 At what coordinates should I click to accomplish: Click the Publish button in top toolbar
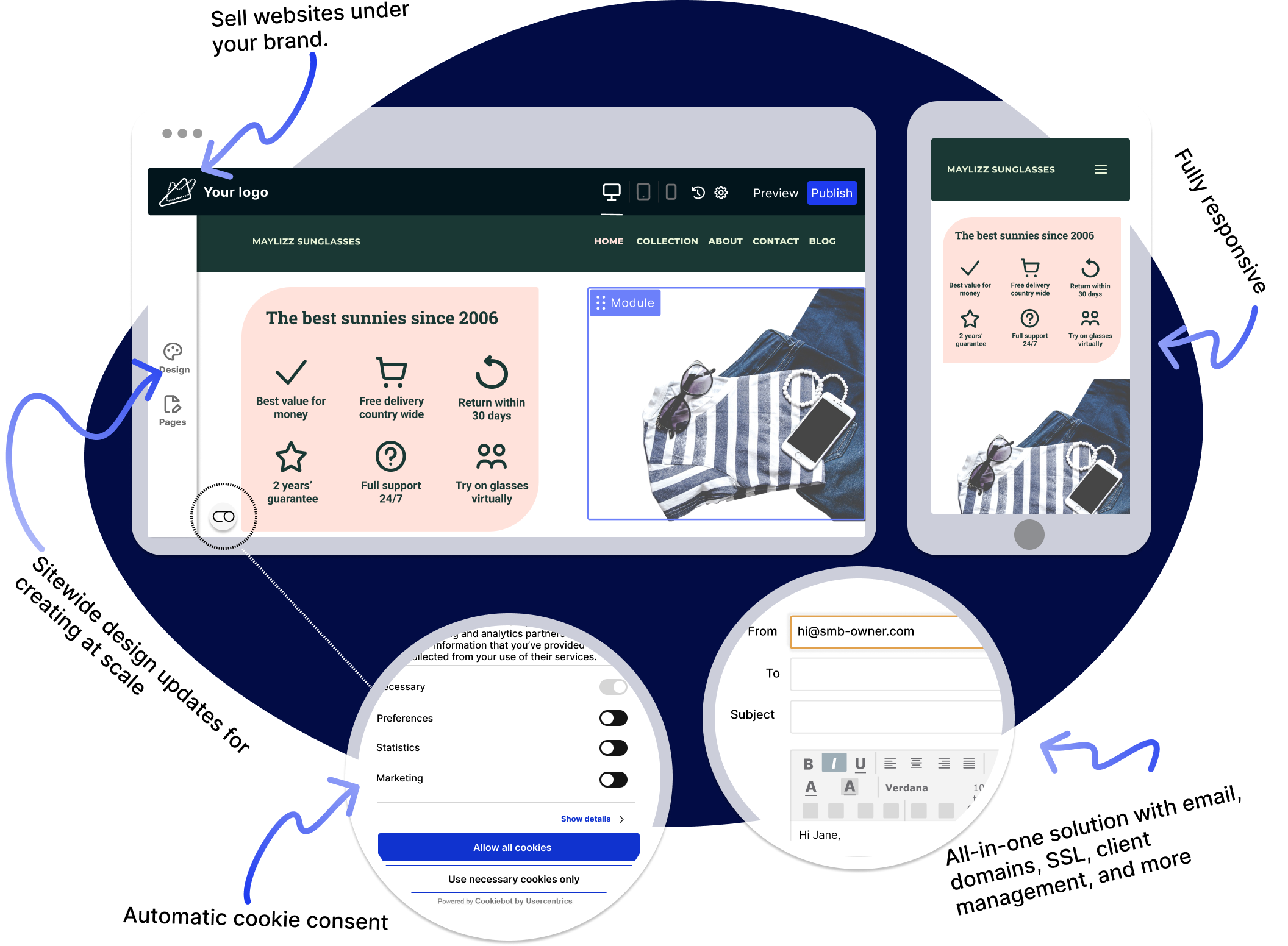coord(832,193)
